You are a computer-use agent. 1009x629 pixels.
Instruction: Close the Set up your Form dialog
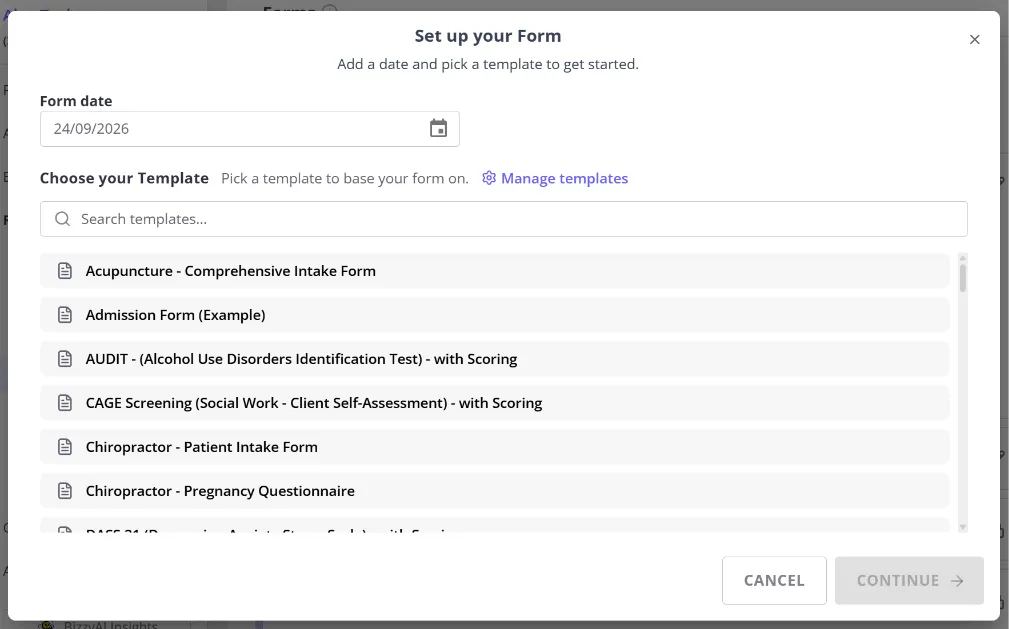[974, 39]
